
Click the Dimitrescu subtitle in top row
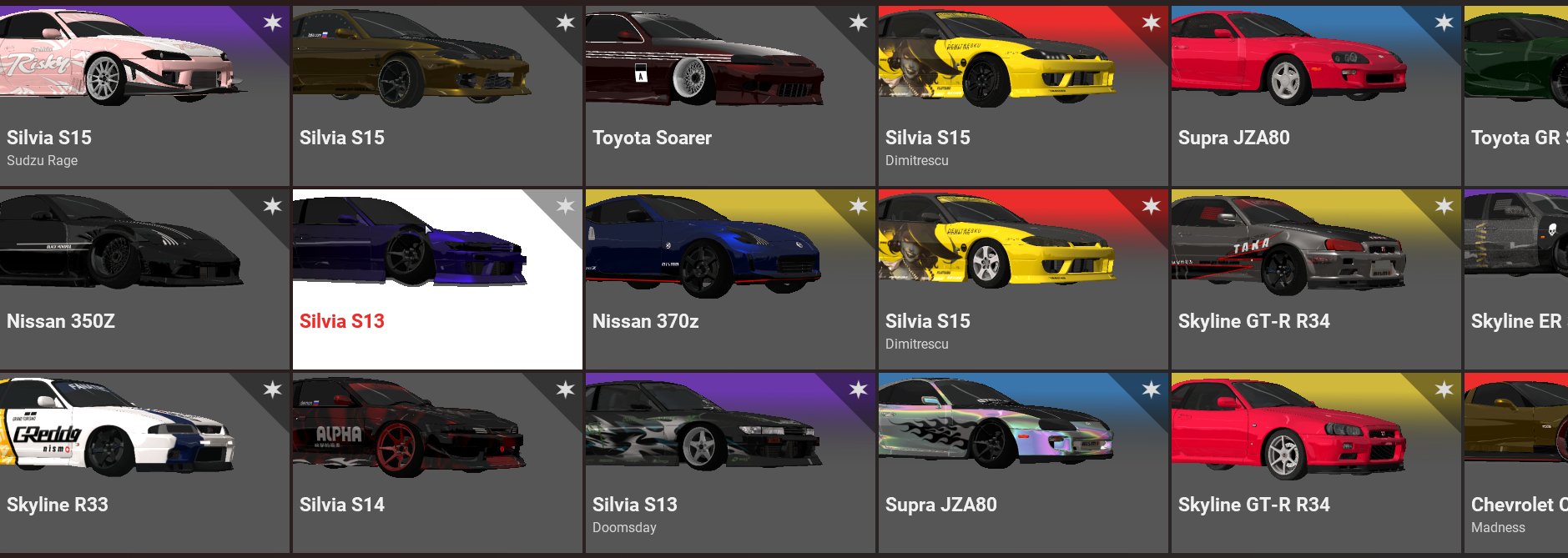tap(917, 160)
